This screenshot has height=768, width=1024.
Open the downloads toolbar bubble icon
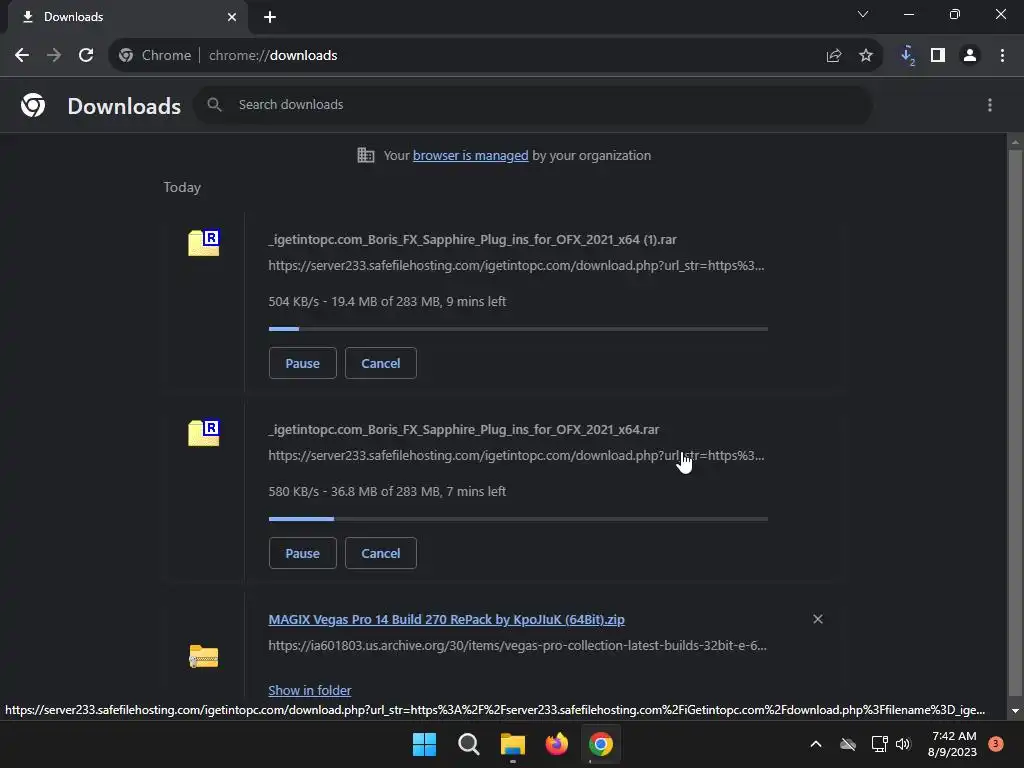(x=907, y=56)
